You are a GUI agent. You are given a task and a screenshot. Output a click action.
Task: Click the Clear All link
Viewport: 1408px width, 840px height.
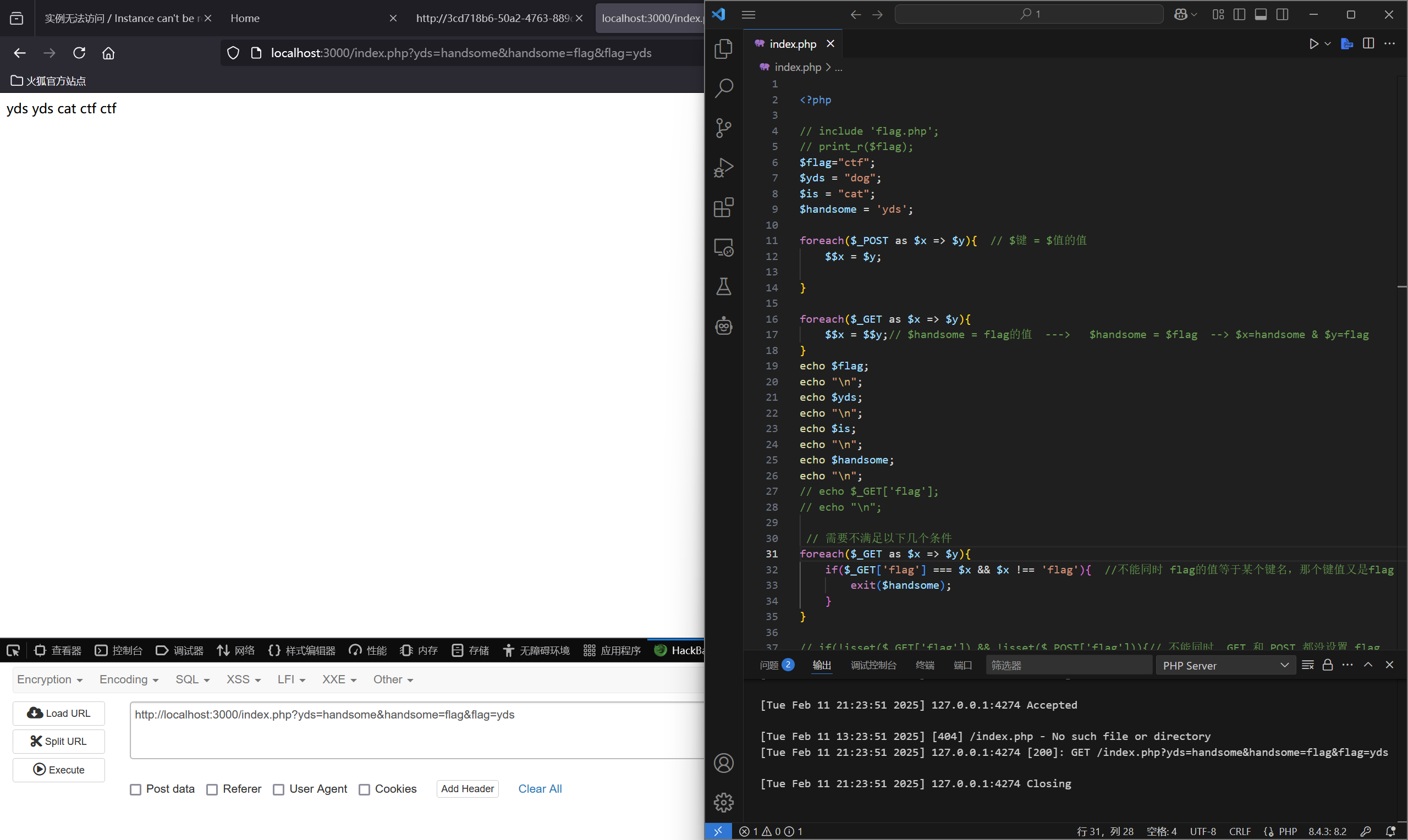click(x=540, y=788)
